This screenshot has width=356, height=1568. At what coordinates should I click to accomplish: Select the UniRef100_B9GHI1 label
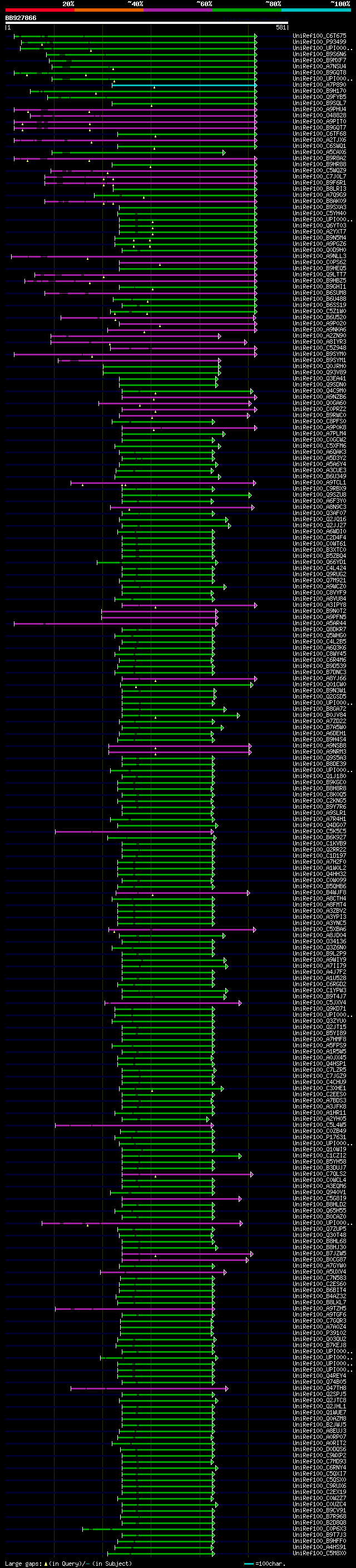[319, 286]
